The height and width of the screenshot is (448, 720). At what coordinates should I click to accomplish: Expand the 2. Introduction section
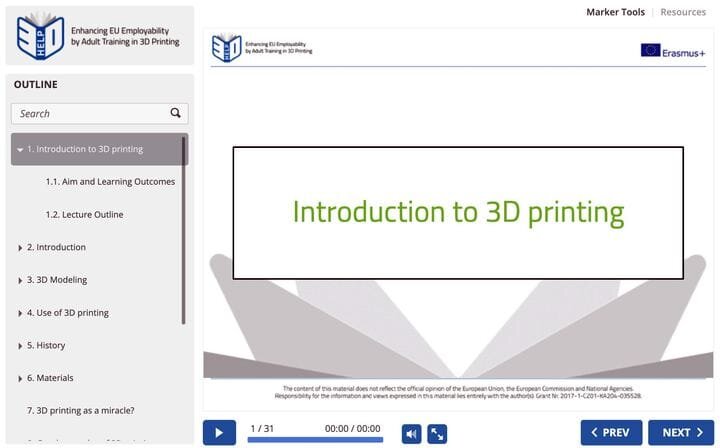pyautogui.click(x=20, y=248)
